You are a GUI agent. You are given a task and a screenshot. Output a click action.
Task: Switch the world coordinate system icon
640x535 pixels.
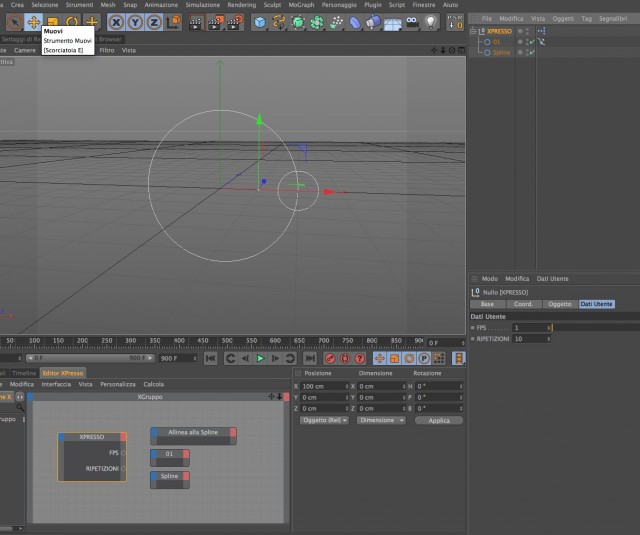pyautogui.click(x=173, y=22)
